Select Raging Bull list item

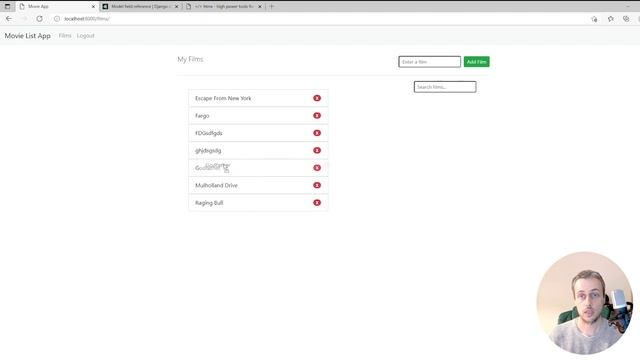click(258, 203)
